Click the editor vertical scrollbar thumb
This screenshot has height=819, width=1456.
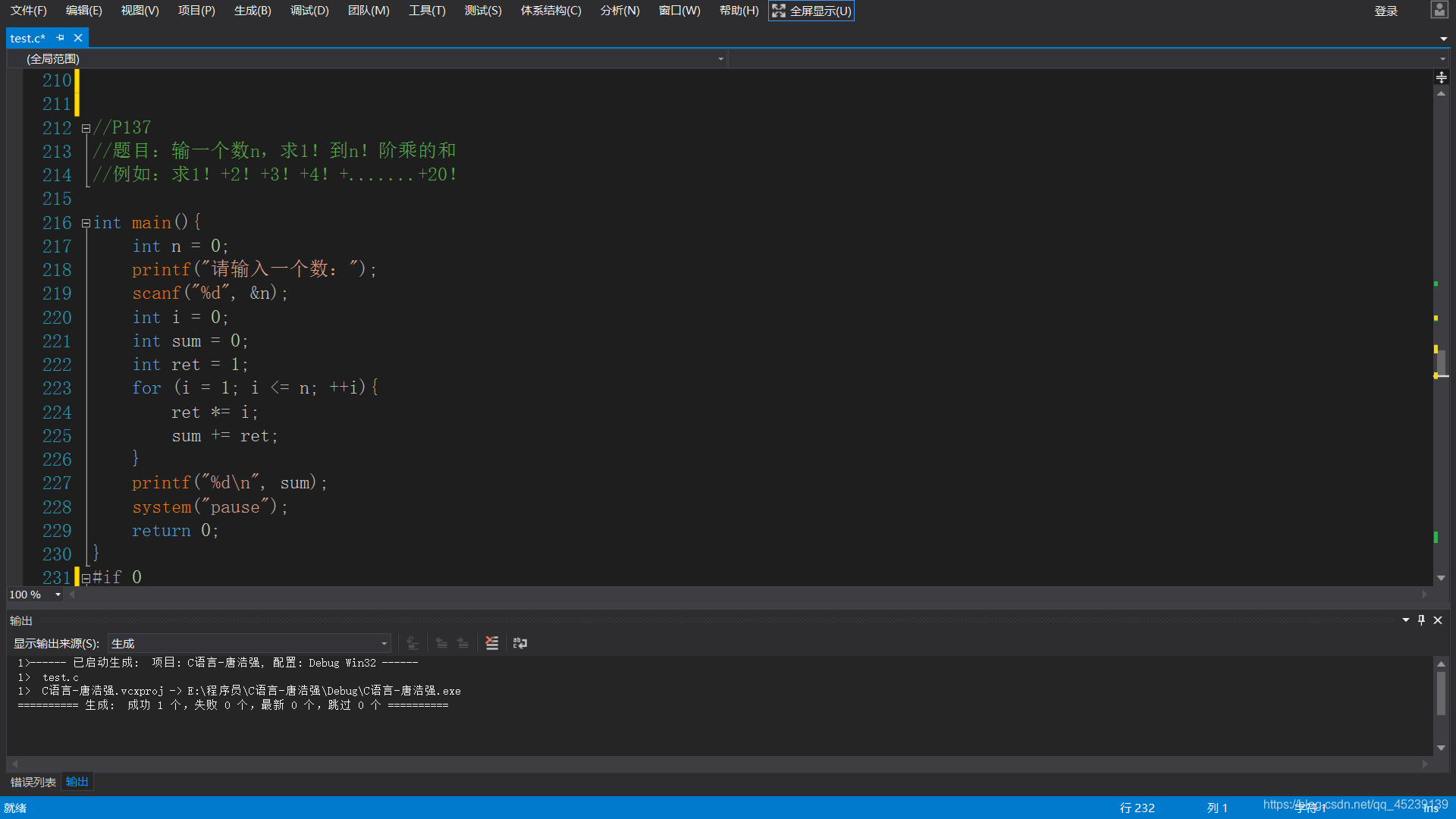(1441, 364)
